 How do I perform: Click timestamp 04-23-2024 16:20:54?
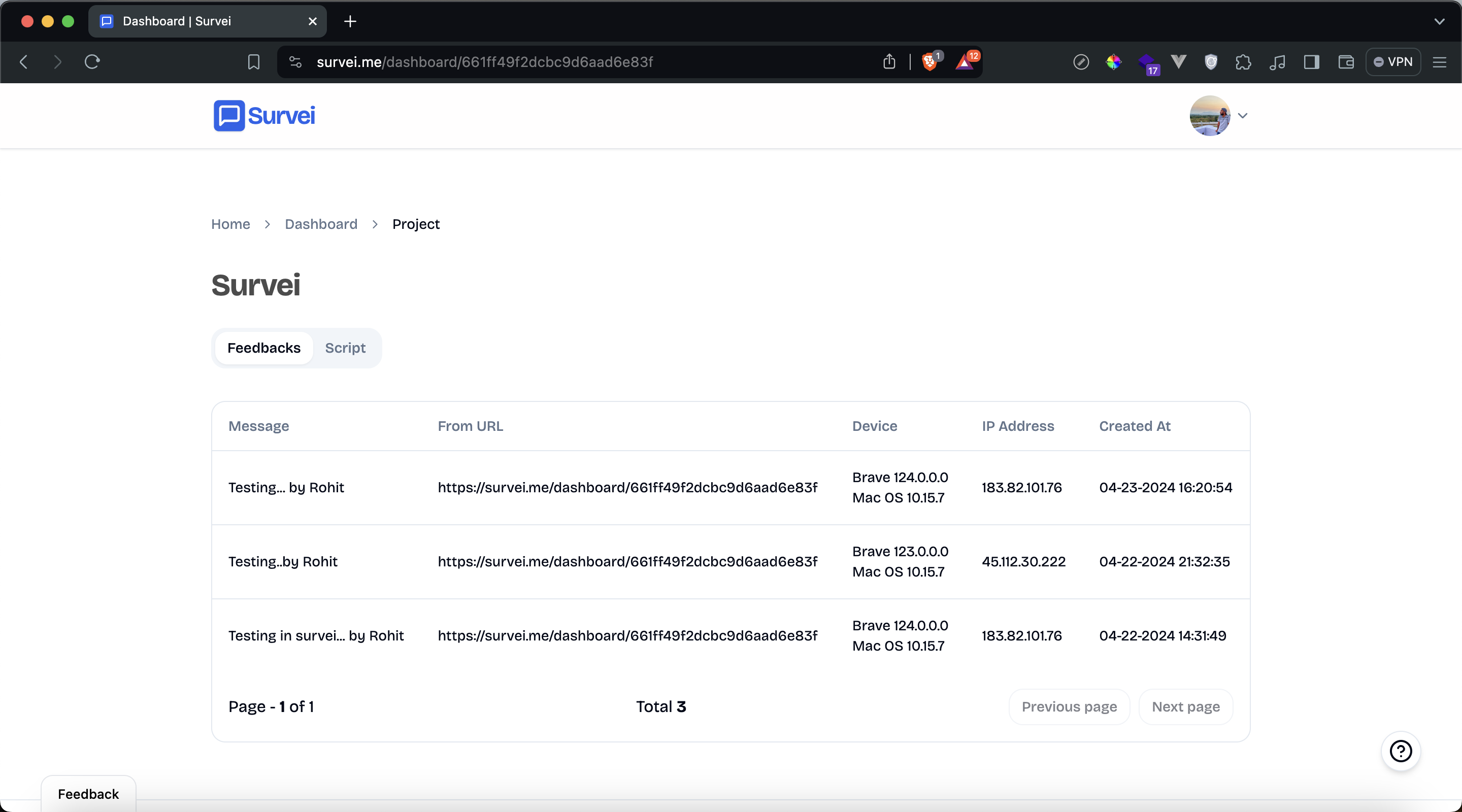point(1165,487)
